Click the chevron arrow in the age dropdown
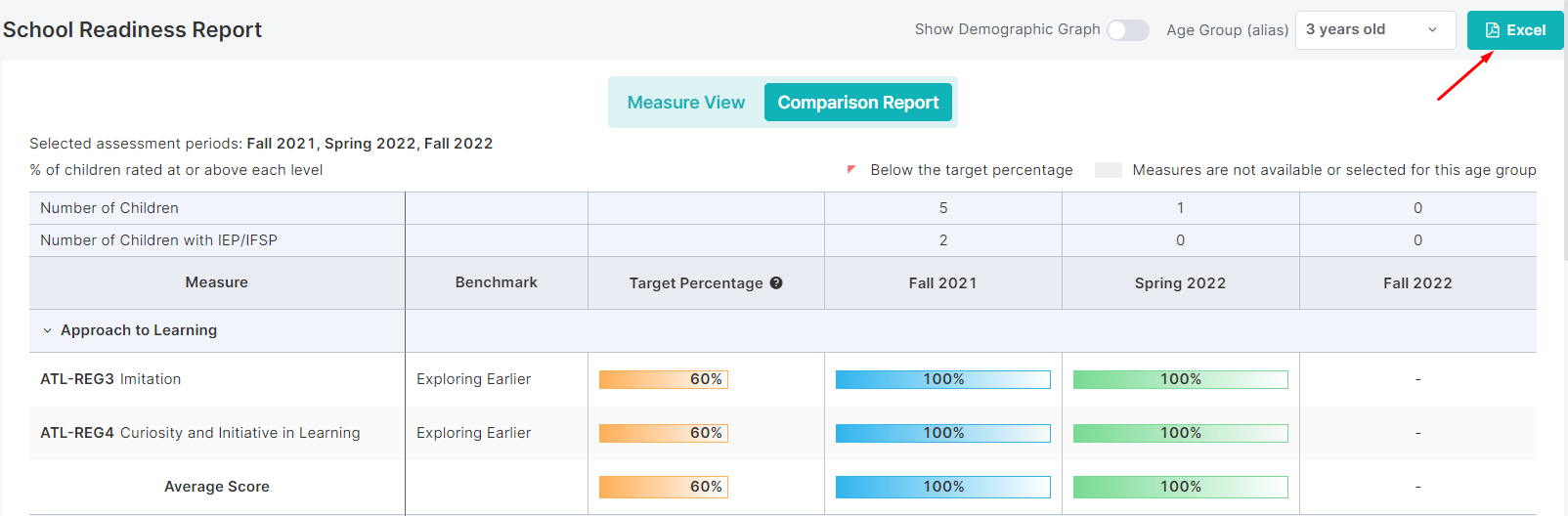1568x516 pixels. click(x=1432, y=30)
